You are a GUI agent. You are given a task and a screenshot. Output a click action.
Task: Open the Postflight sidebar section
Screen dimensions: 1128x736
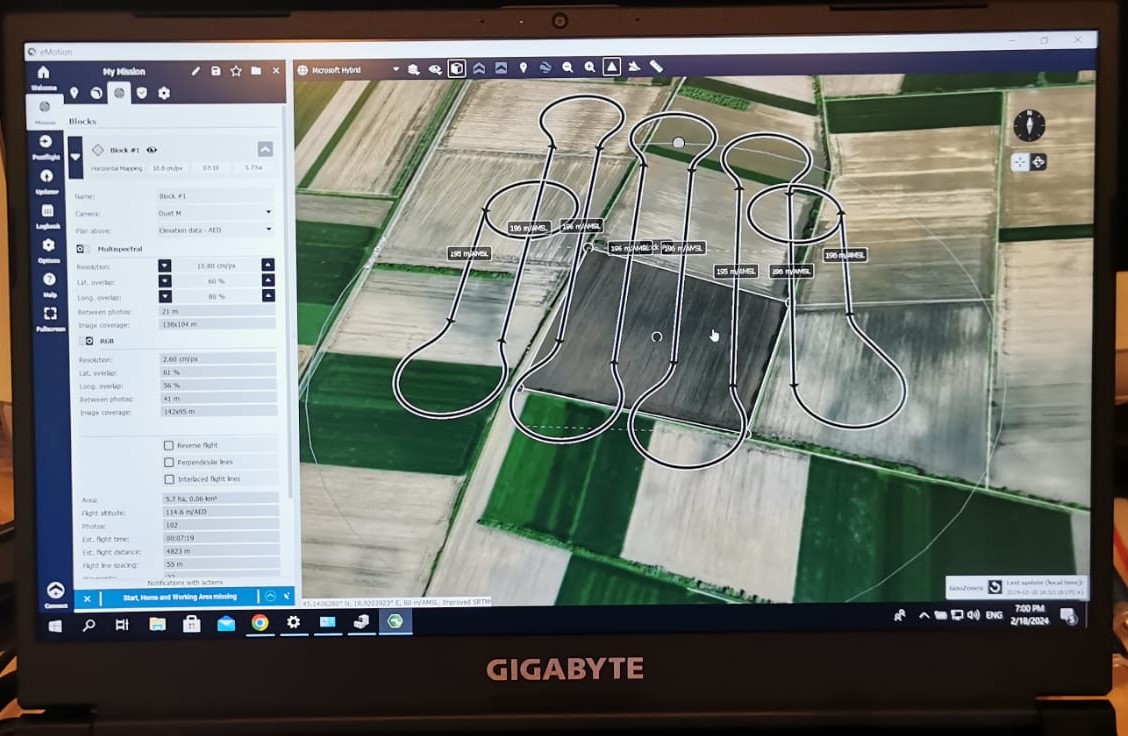(46, 147)
